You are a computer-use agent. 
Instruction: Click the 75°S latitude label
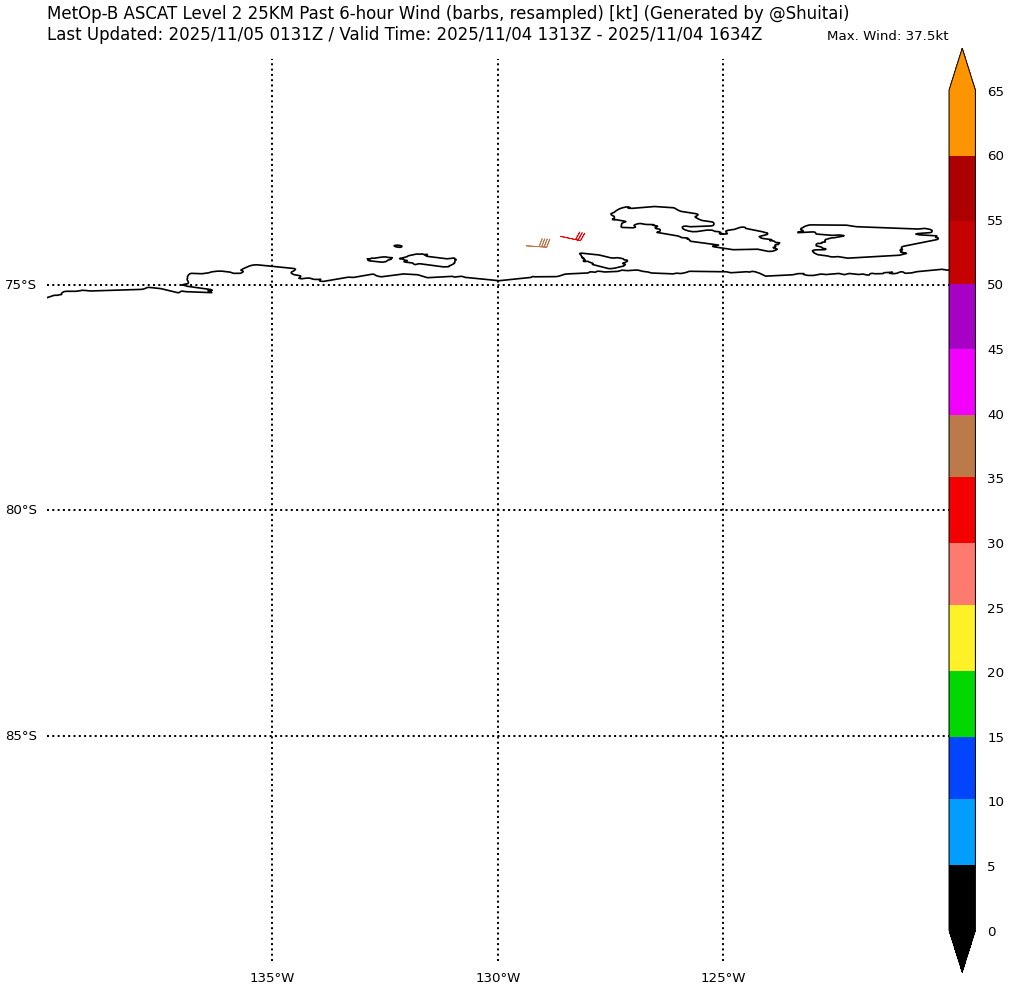[x=21, y=285]
